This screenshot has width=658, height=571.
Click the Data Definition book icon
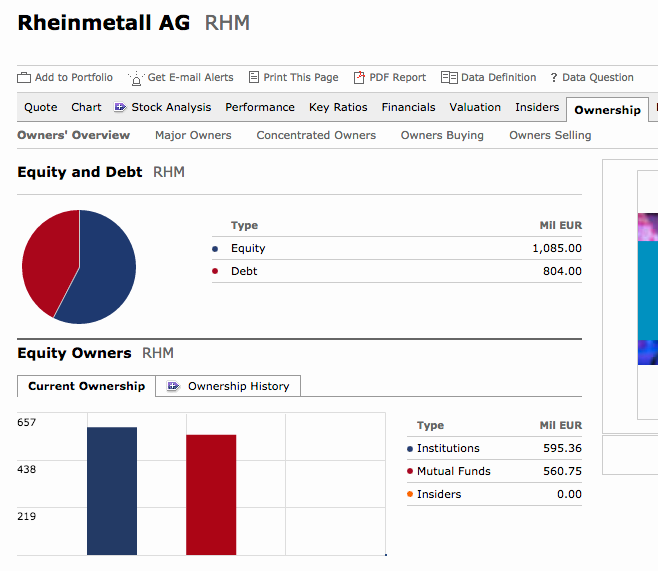coord(449,78)
